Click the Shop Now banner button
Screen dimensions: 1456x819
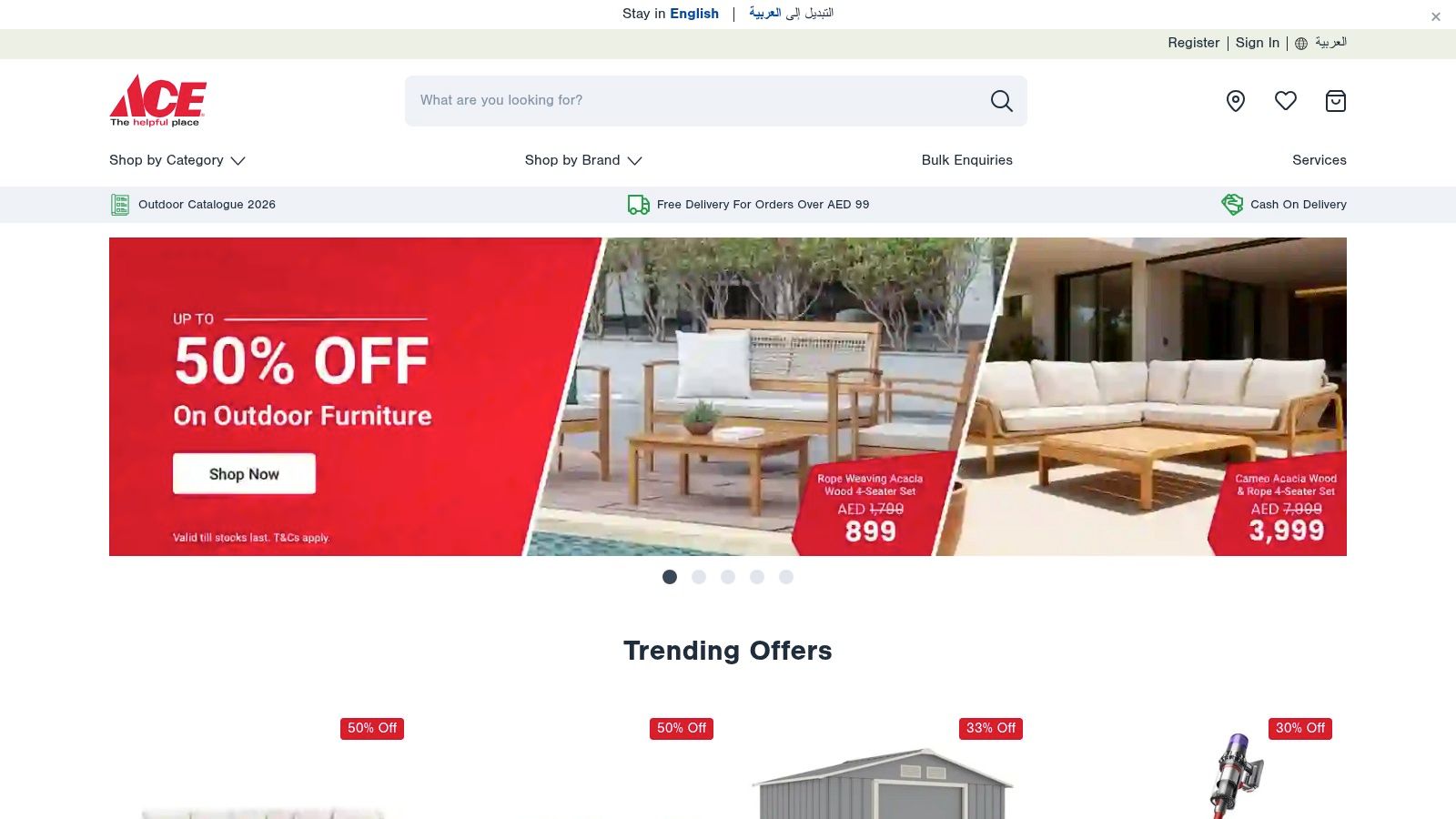click(x=244, y=474)
